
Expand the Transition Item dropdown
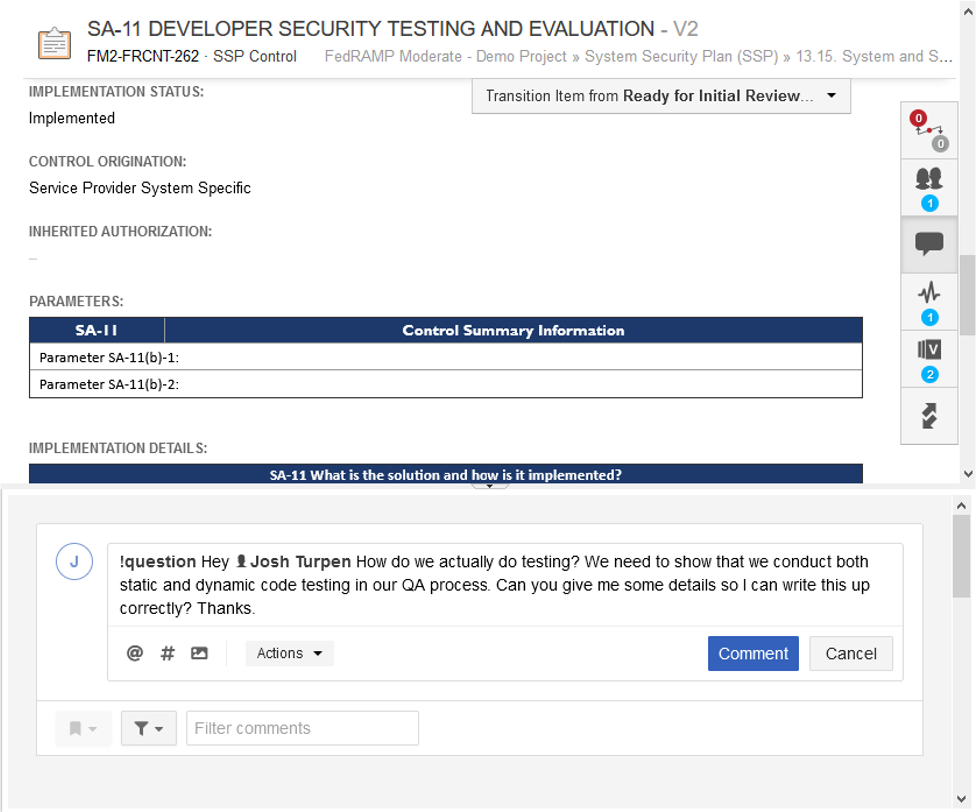(661, 96)
